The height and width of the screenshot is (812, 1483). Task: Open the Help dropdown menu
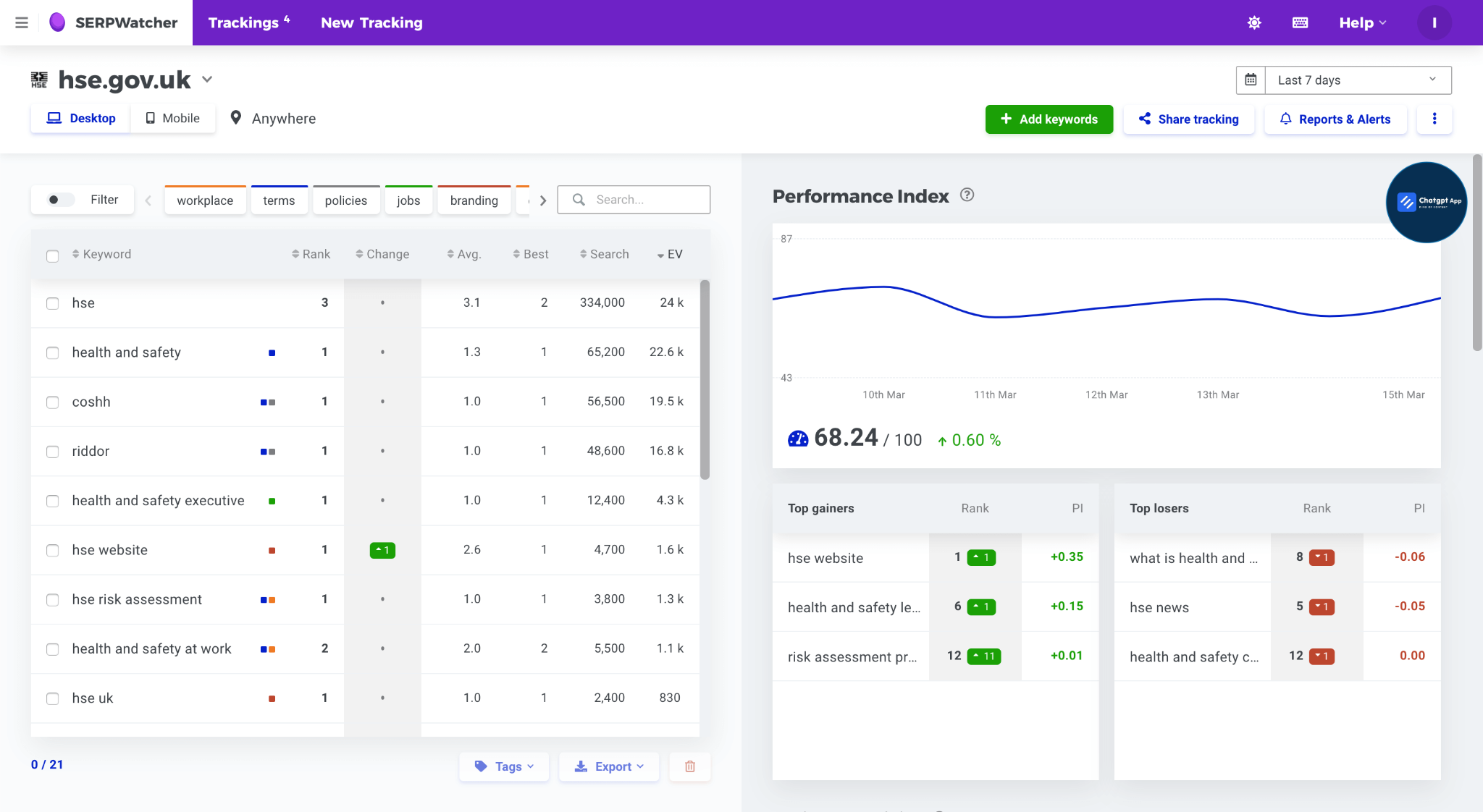tap(1362, 22)
